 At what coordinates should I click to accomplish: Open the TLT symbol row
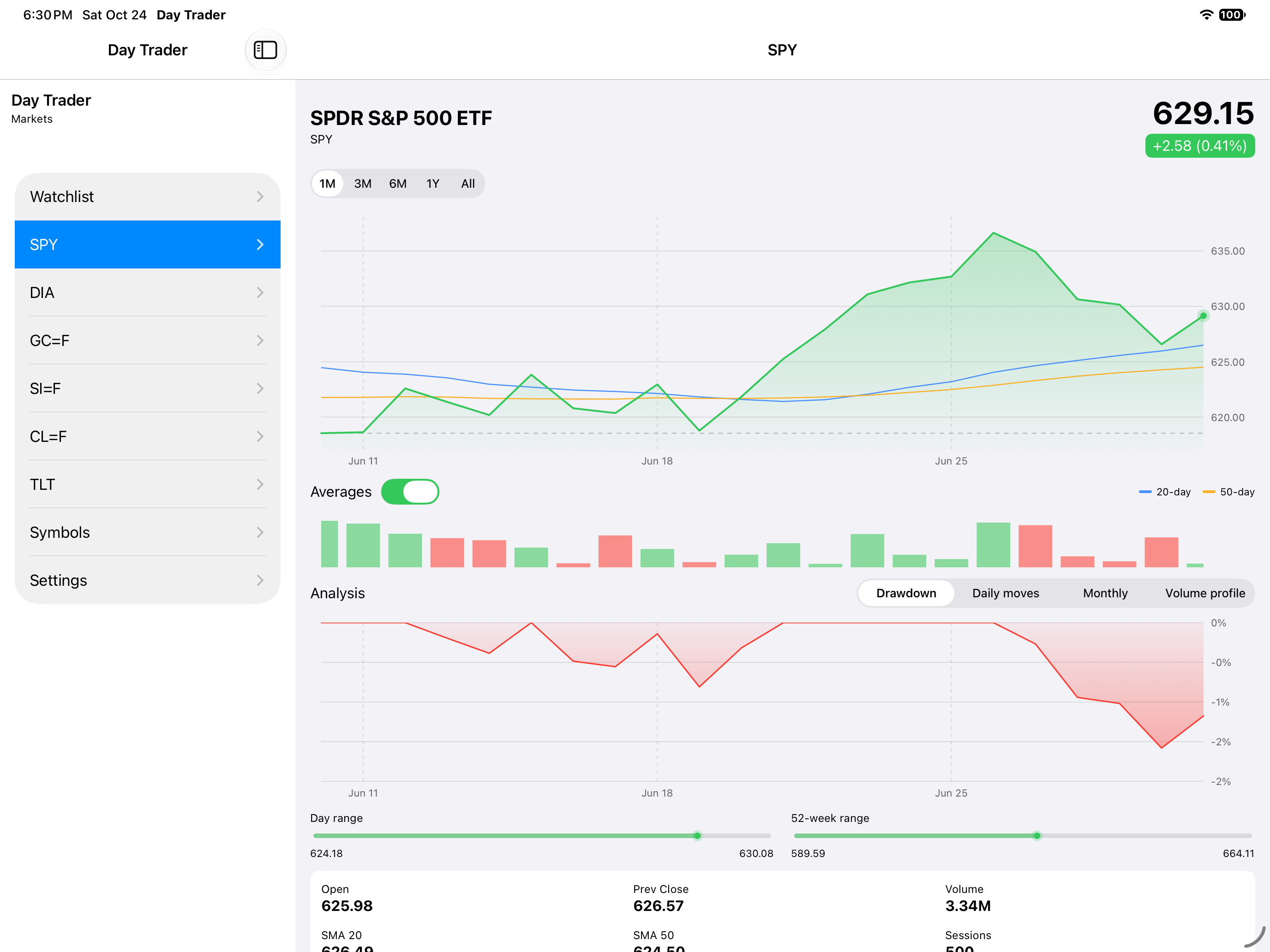point(148,485)
